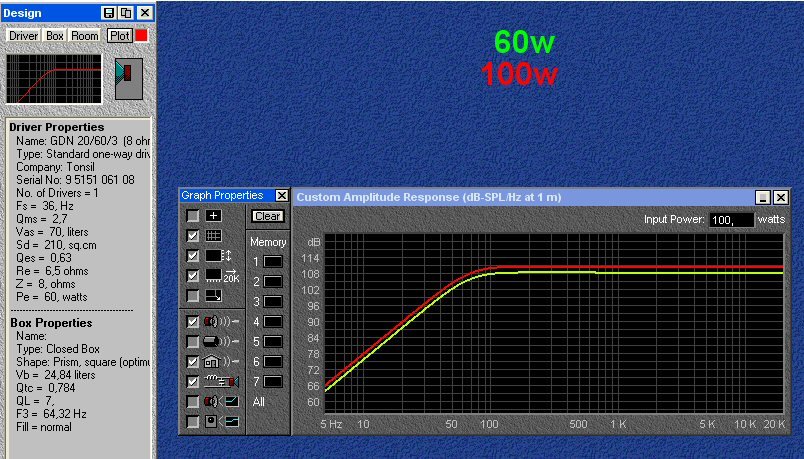Click the 'Z = 8, ohms' value
The width and height of the screenshot is (804, 459).
click(x=45, y=284)
